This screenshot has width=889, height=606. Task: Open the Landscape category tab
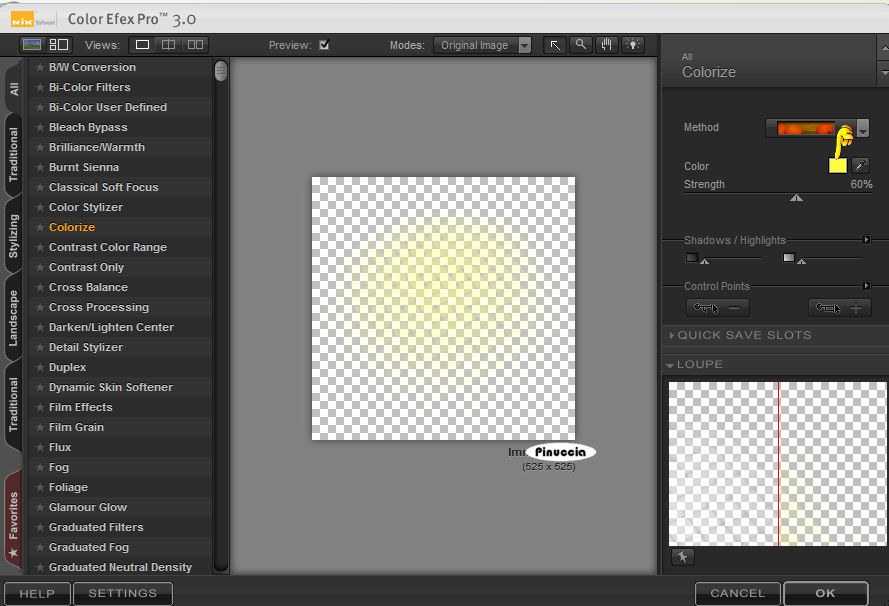(14, 318)
